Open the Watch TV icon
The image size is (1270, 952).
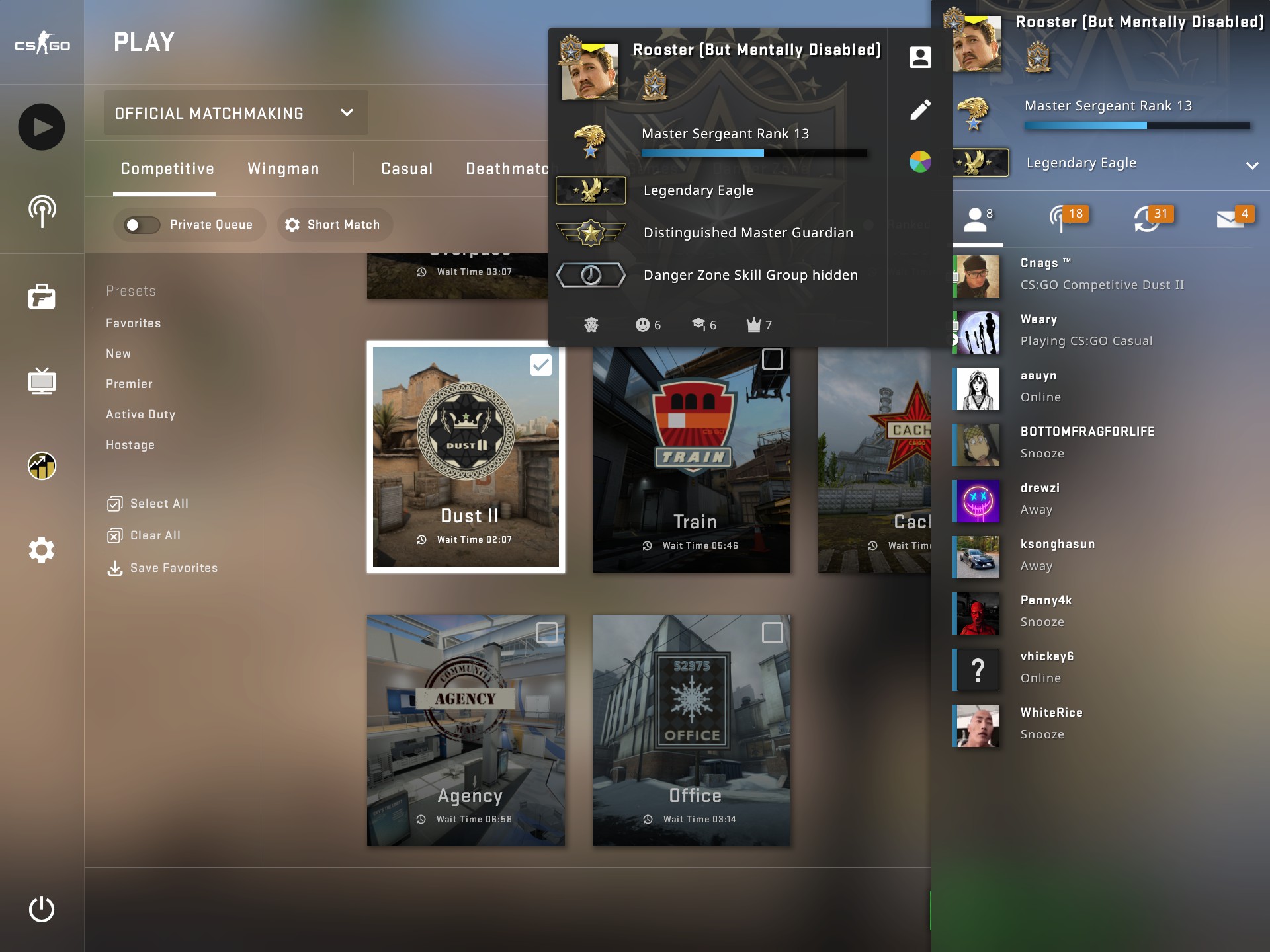tap(42, 381)
